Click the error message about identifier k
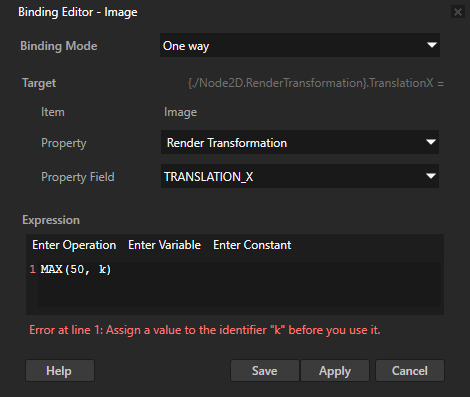 click(x=205, y=330)
